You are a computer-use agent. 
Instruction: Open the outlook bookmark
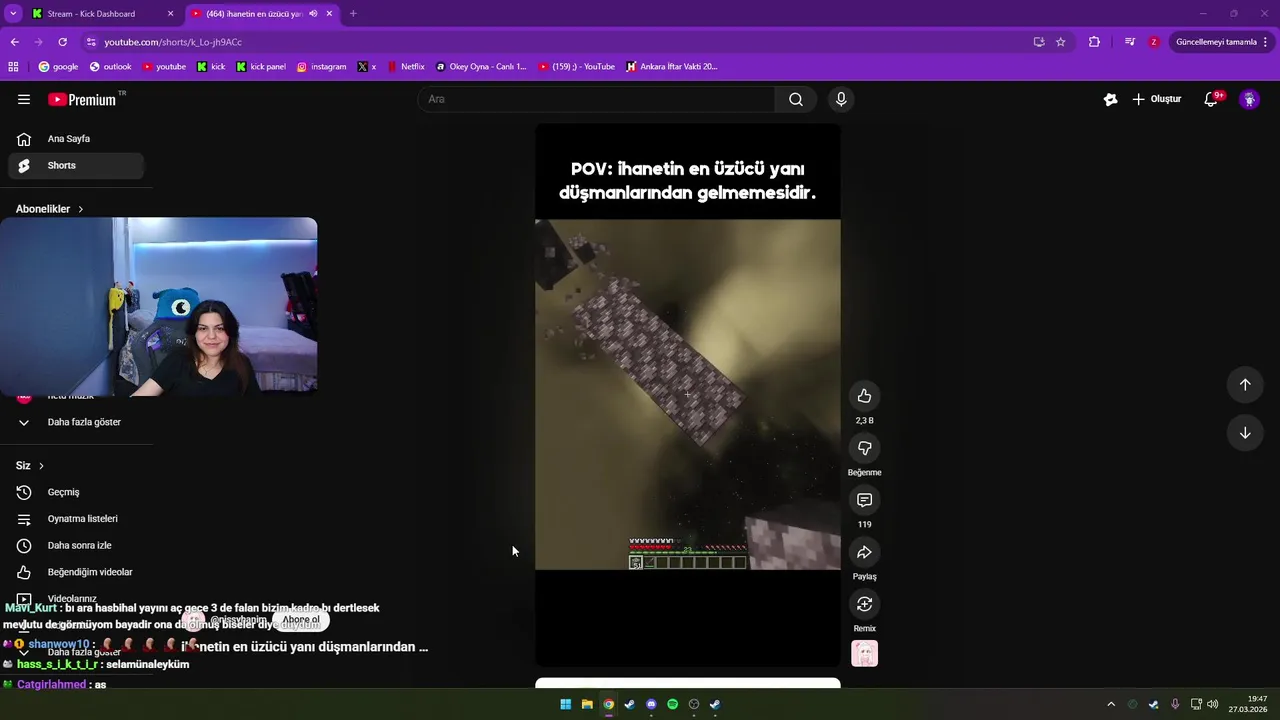coord(110,67)
